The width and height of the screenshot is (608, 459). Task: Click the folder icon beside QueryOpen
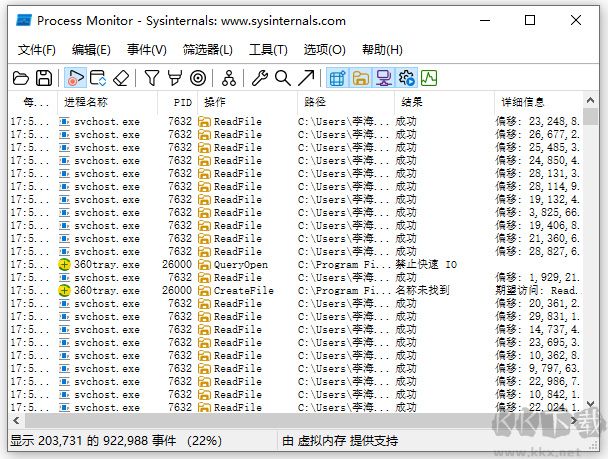(204, 265)
